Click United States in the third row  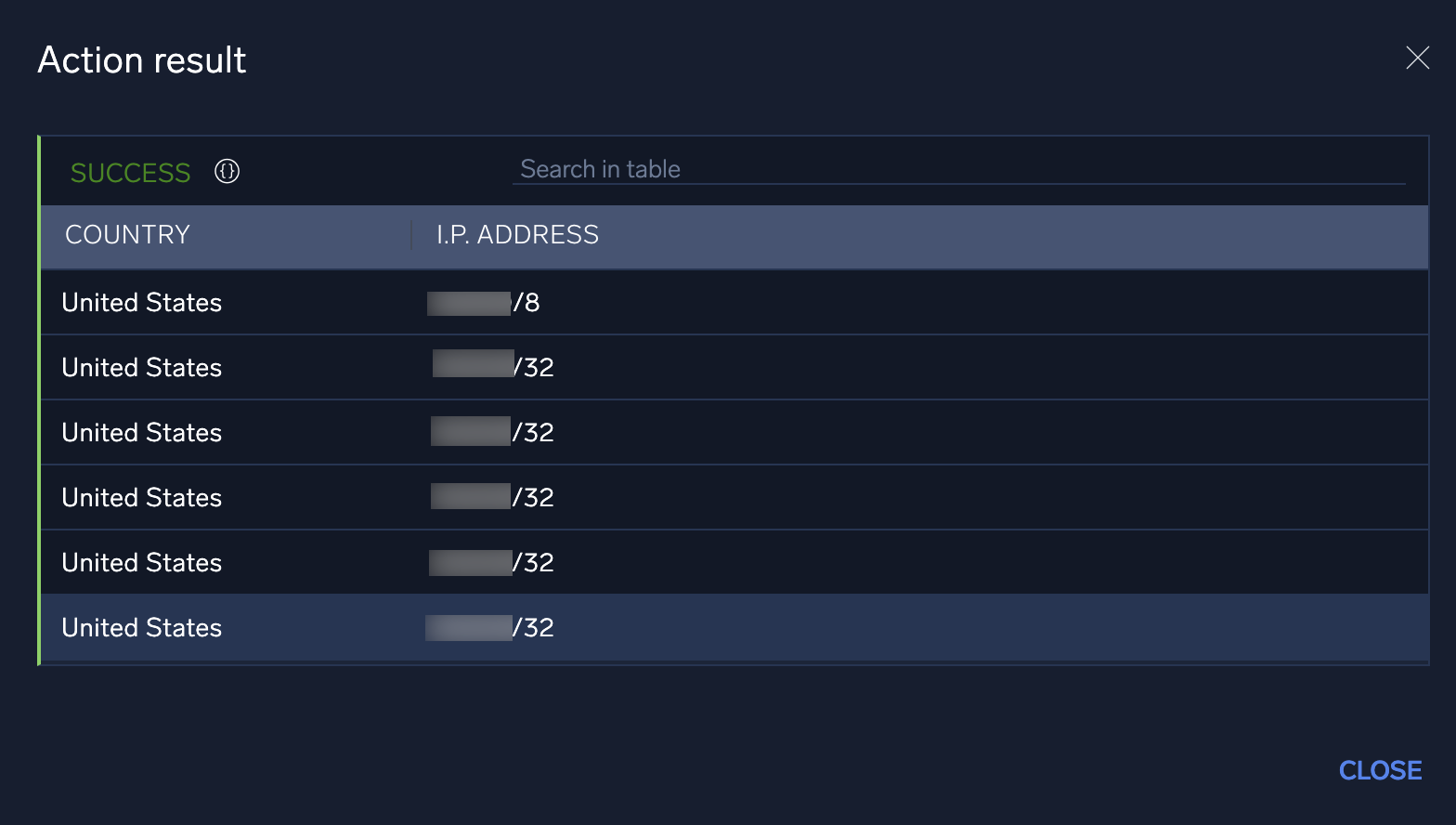[142, 433]
